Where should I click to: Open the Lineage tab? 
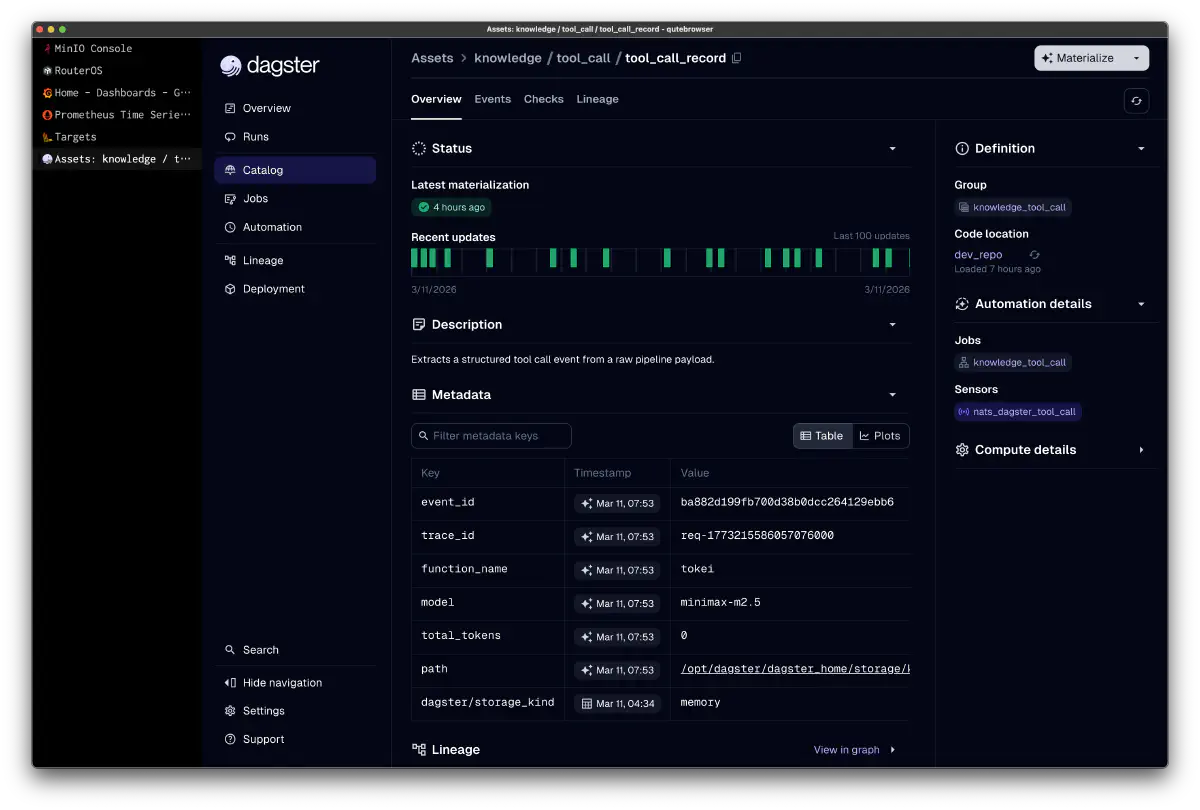(x=597, y=99)
